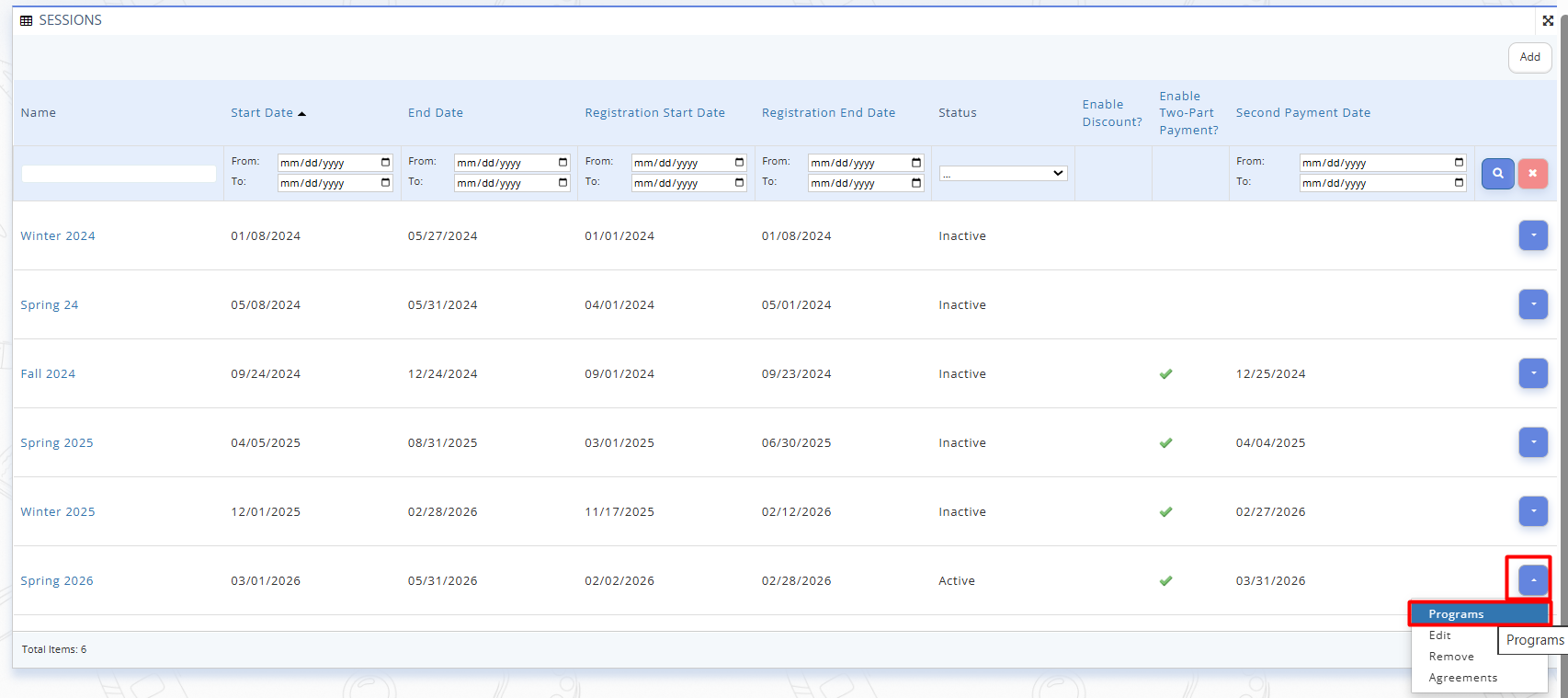Viewport: 1568px width, 698px height.
Task: Open calendar picker for Registration End Date To
Action: click(915, 183)
